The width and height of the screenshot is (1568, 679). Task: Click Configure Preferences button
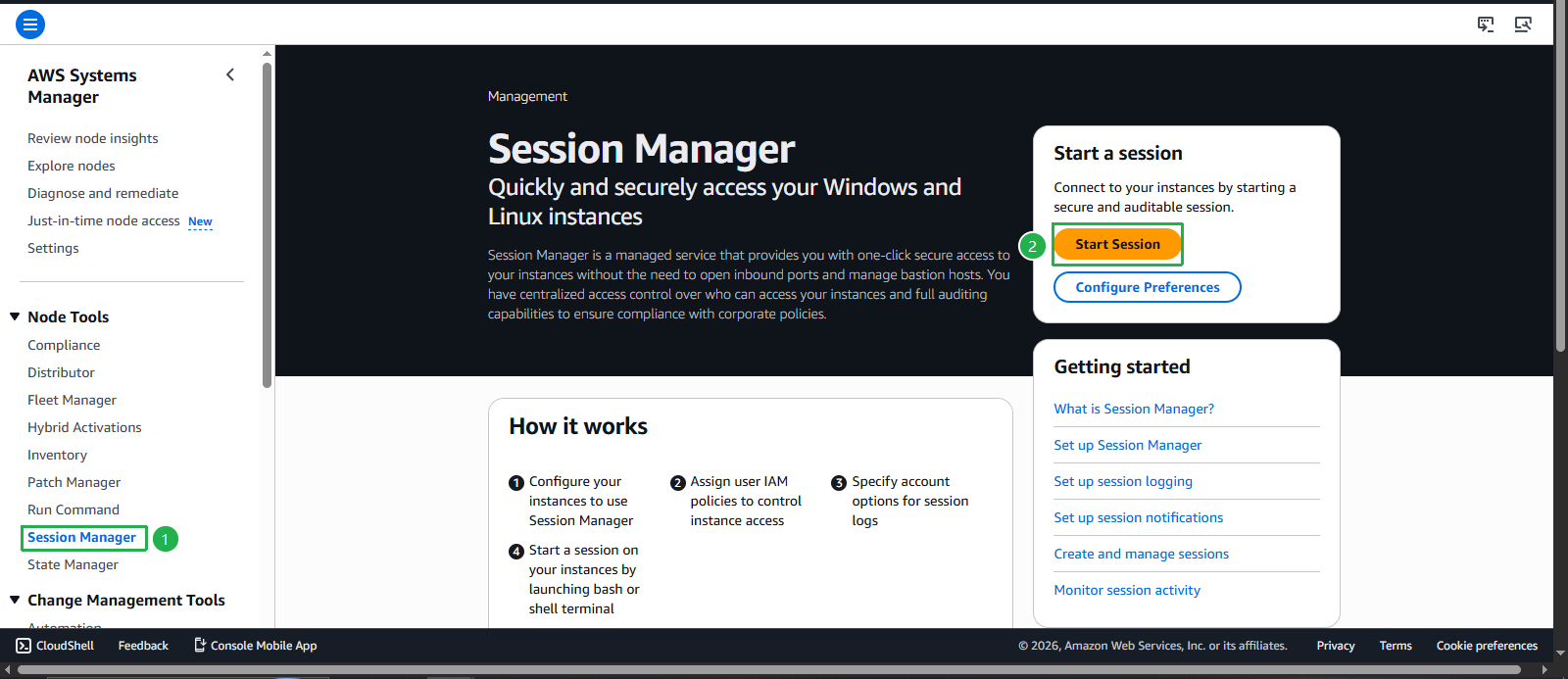(x=1148, y=287)
